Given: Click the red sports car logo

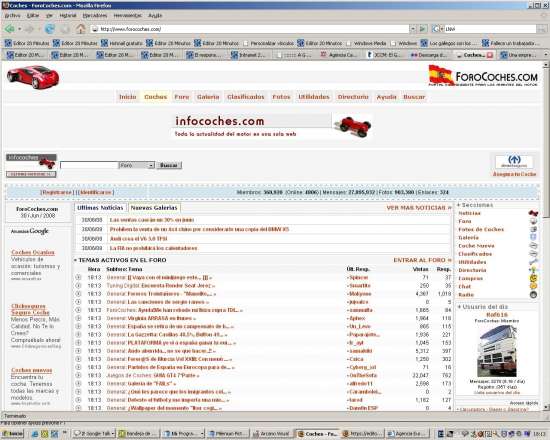Looking at the screenshot, I should (x=33, y=77).
